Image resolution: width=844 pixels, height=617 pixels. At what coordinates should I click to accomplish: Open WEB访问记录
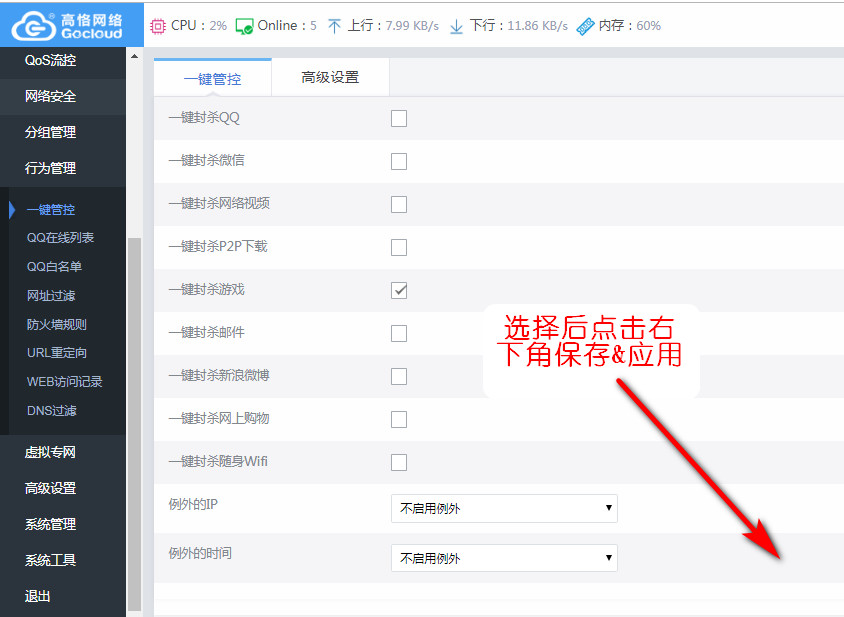click(65, 382)
